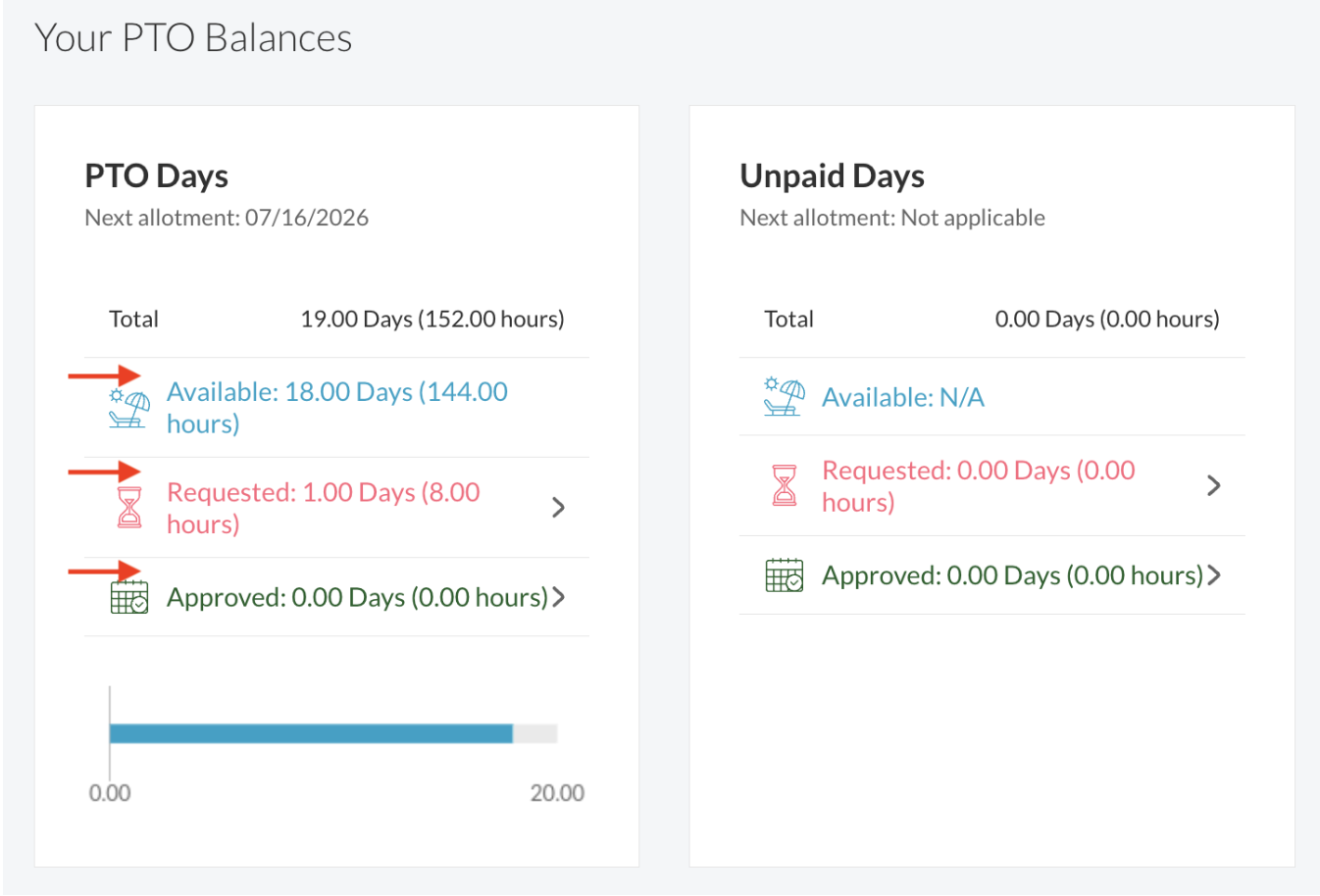Expand PTO Days Requested row chevron
Screen dimensions: 1320x896
click(x=558, y=507)
